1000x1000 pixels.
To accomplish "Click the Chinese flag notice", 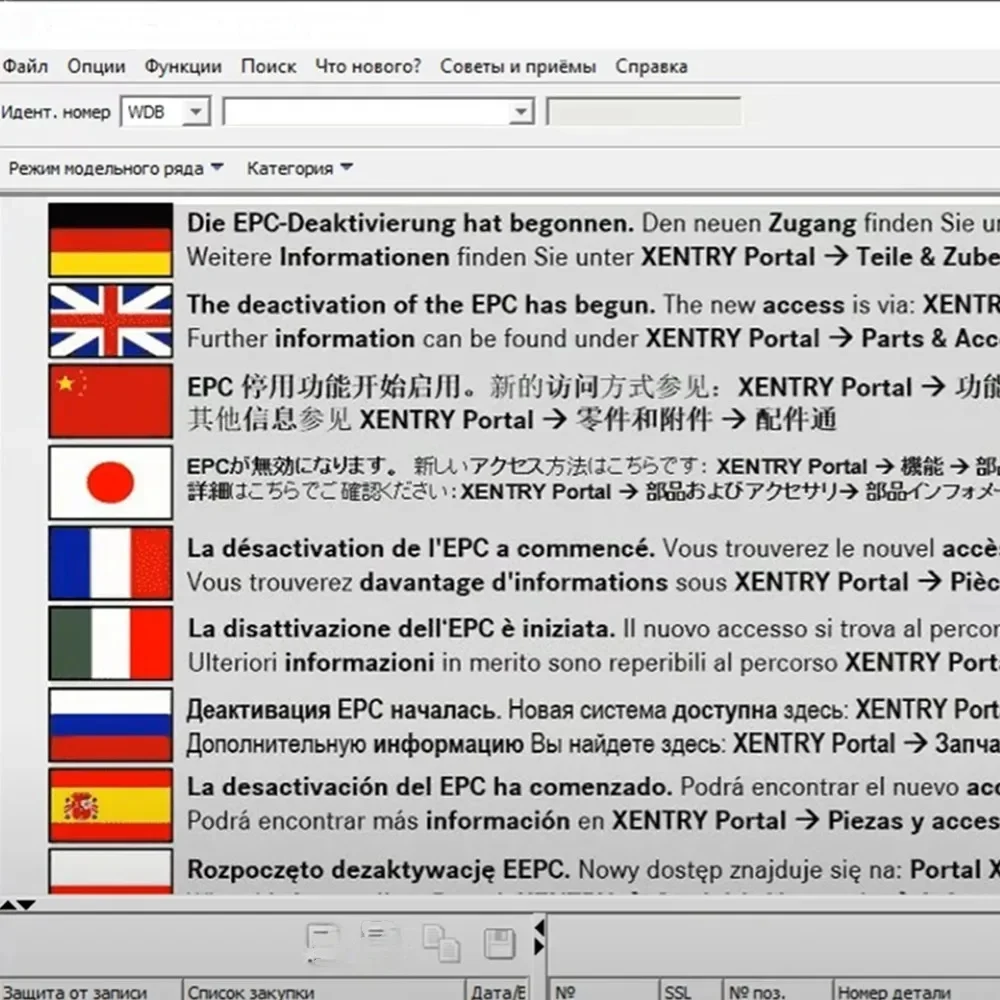I will pos(110,401).
